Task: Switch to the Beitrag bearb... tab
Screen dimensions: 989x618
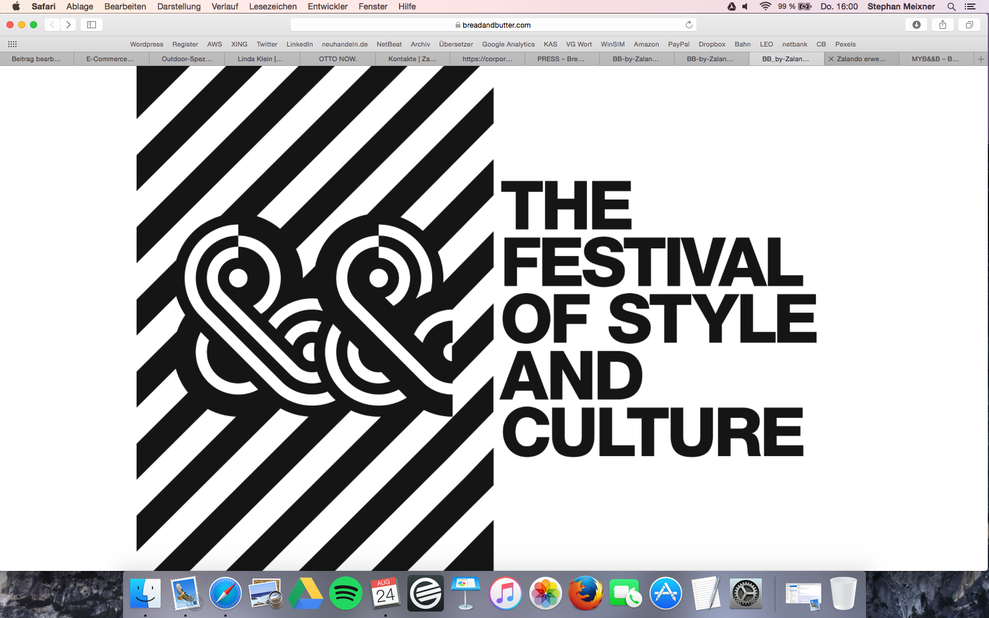Action: pyautogui.click(x=37, y=59)
